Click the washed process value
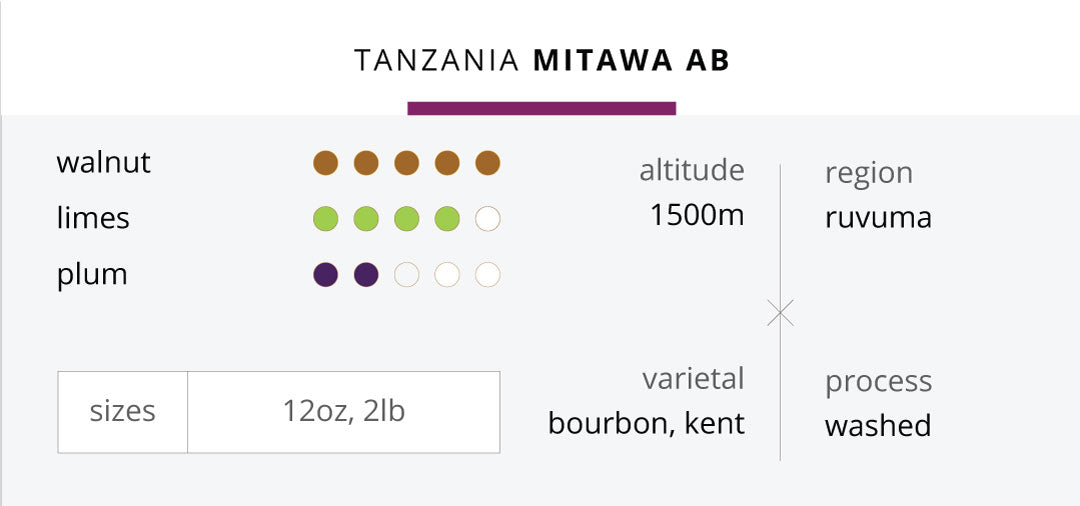Screen dimensions: 1080x506 [x=878, y=425]
